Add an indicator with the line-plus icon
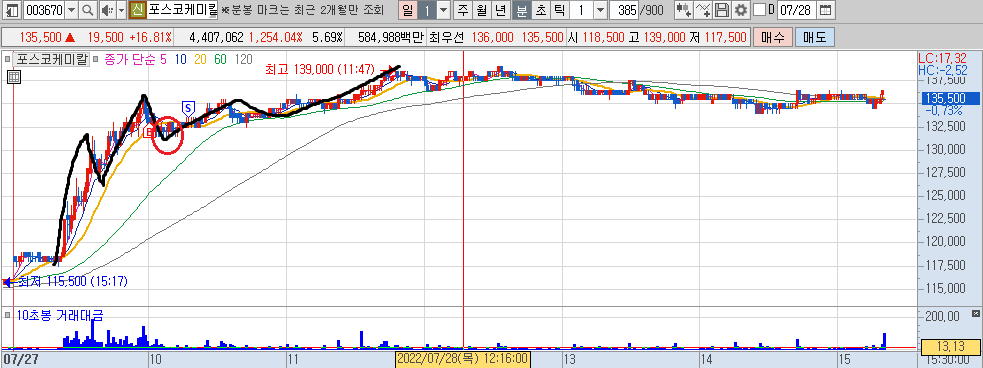Image resolution: width=983 pixels, height=368 pixels. 704,10
